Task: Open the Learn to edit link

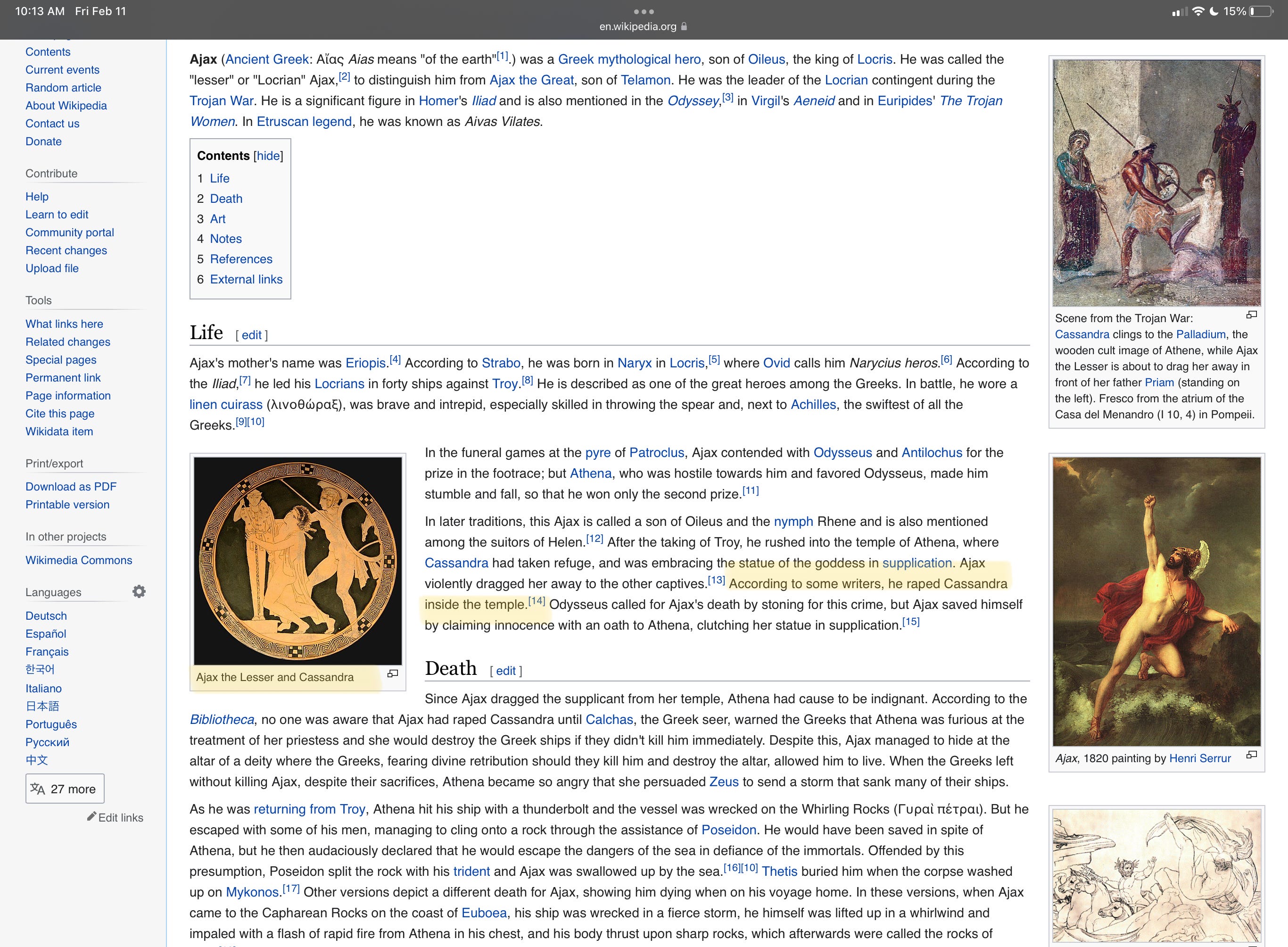Action: (57, 215)
